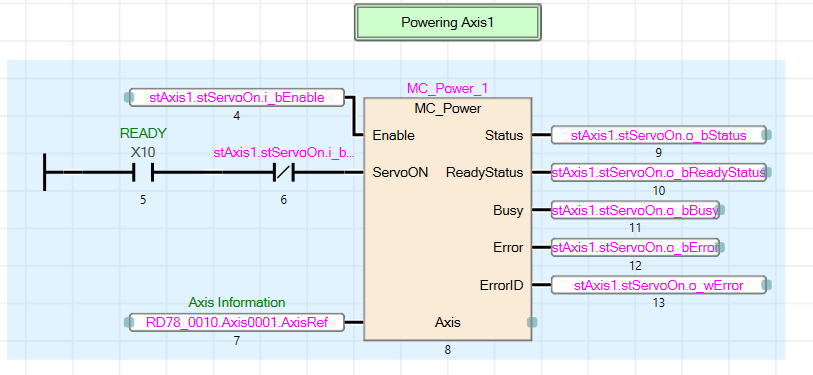813x375 pixels.
Task: Select the stAxis1.stServoOn.o_bReadyStatus output variable
Action: tap(658, 173)
